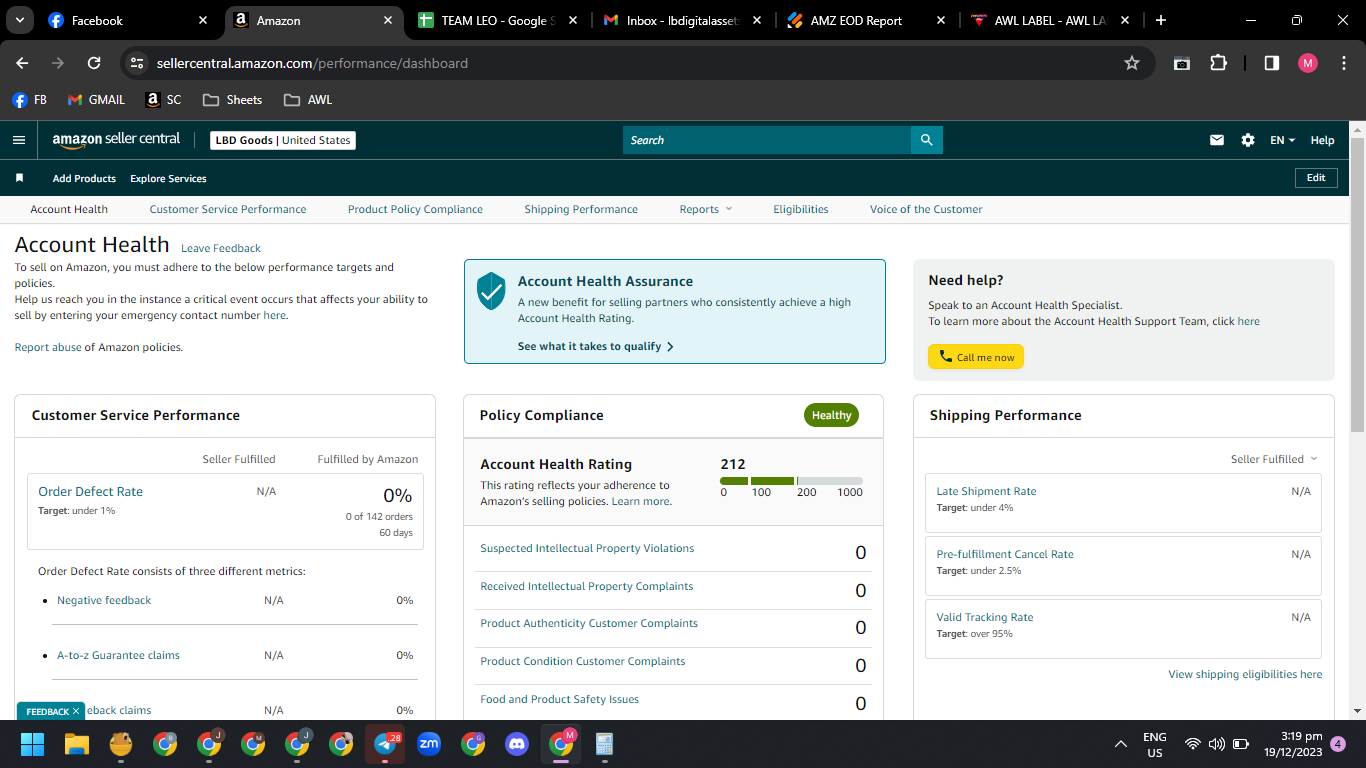Screen dimensions: 1366x768
Task: Open the Leave Feedback link
Action: point(221,248)
